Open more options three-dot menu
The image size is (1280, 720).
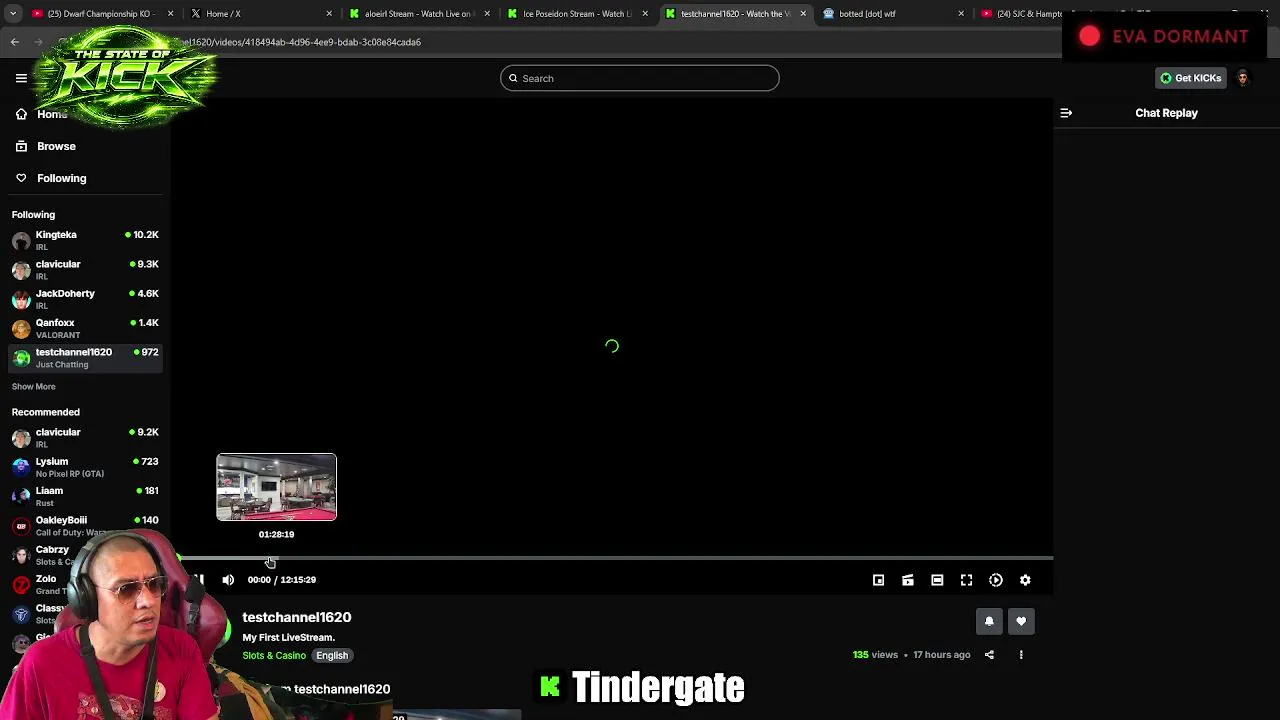[1021, 655]
